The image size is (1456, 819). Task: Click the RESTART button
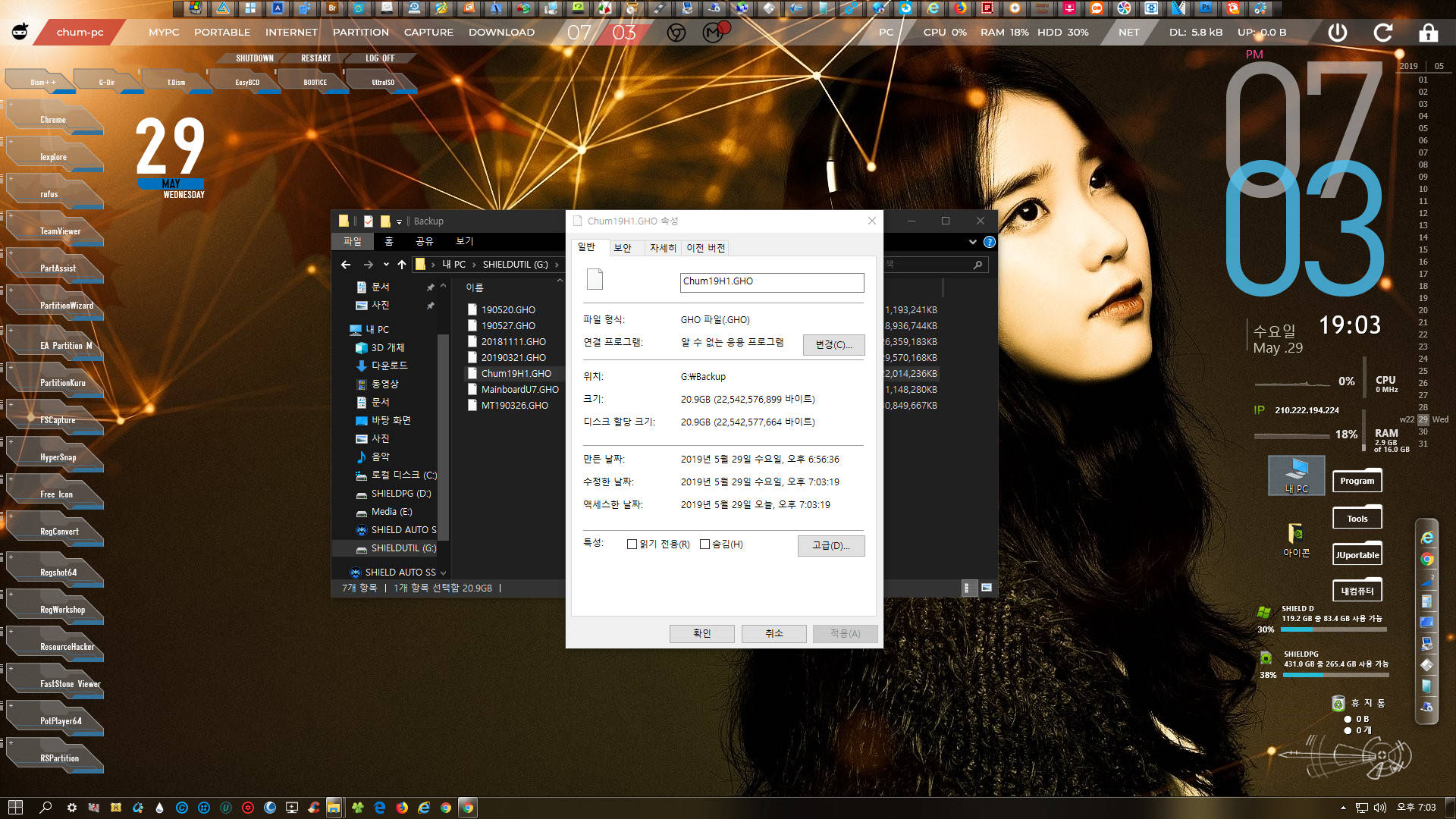click(315, 58)
